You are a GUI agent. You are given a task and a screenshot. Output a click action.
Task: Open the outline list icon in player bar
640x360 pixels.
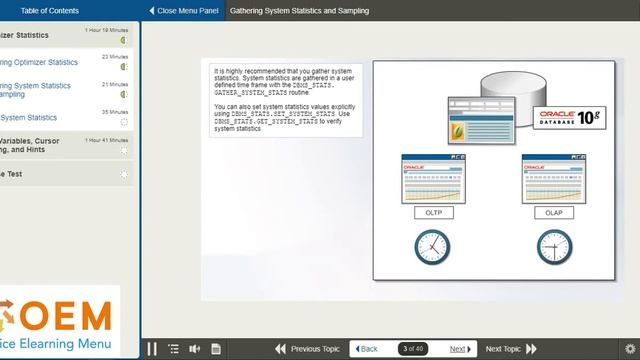point(173,349)
